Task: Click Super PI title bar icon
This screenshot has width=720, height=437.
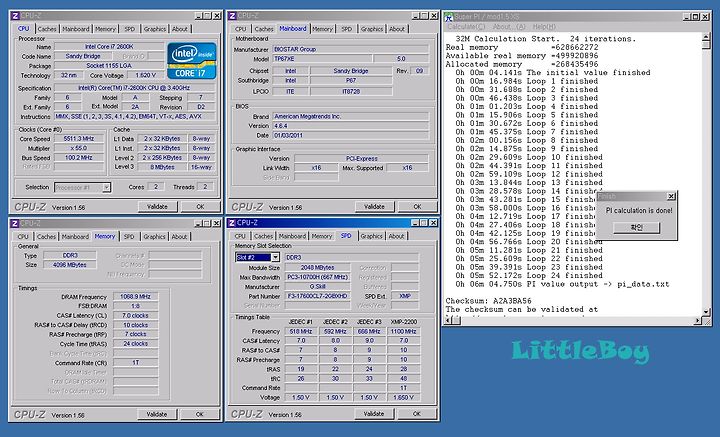Action: click(x=449, y=17)
